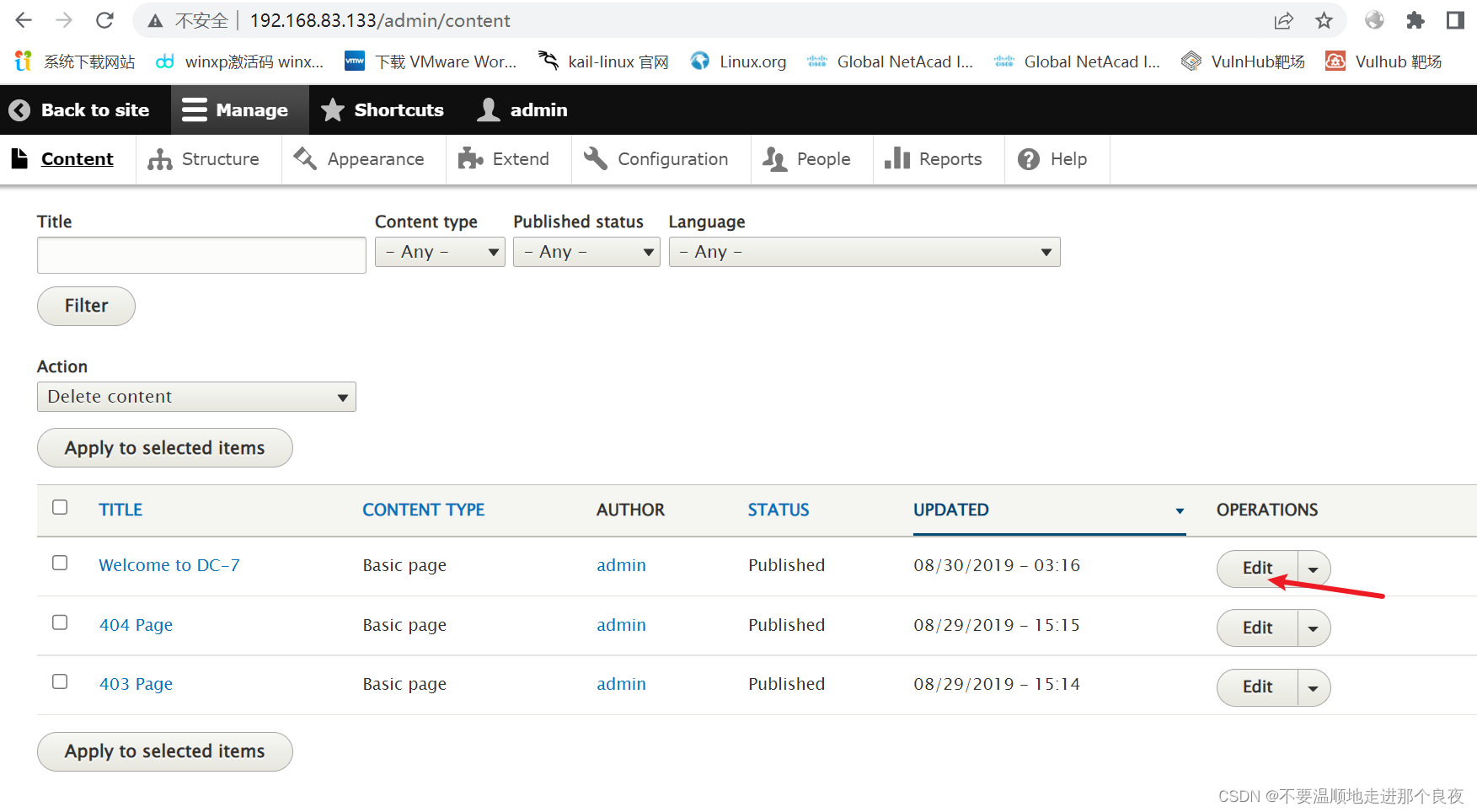Click the lower Apply to selected items button
Viewport: 1477px width, 812px height.
[x=165, y=751]
